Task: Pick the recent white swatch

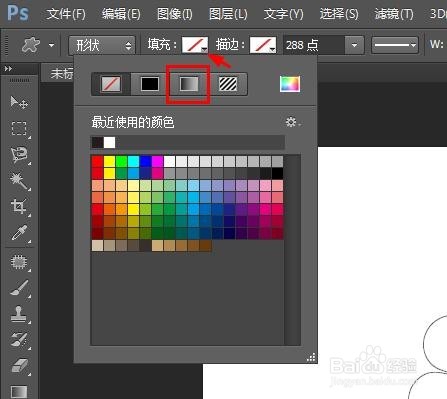Action: [x=109, y=142]
